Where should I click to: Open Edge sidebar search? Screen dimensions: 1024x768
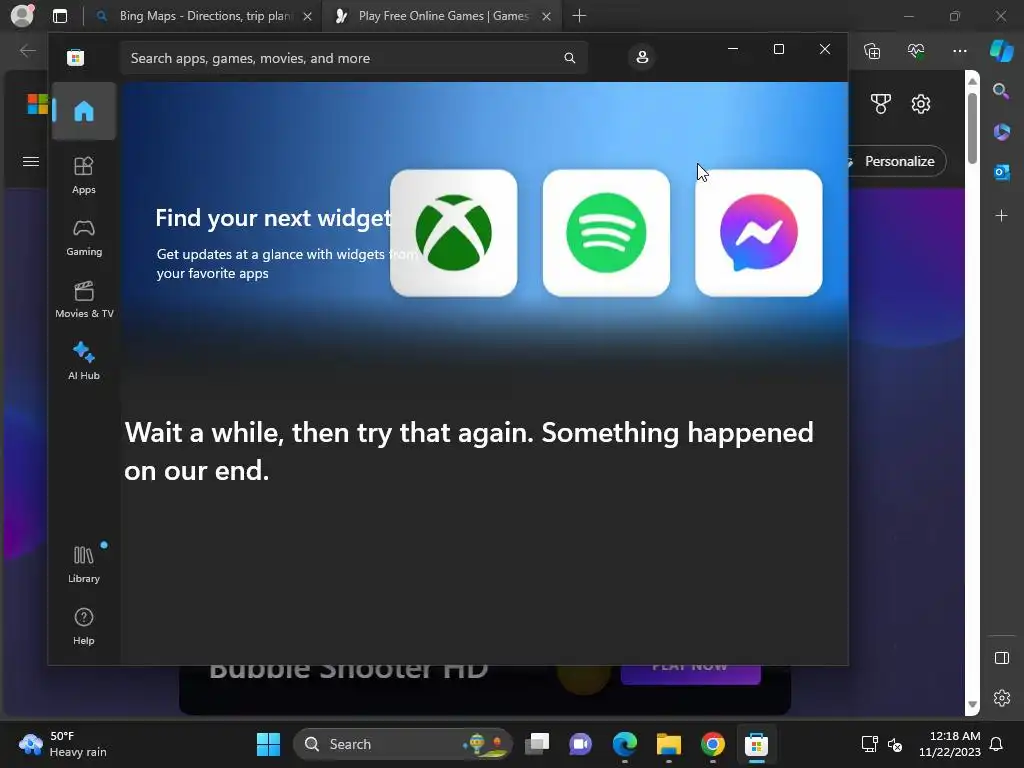coord(1001,91)
